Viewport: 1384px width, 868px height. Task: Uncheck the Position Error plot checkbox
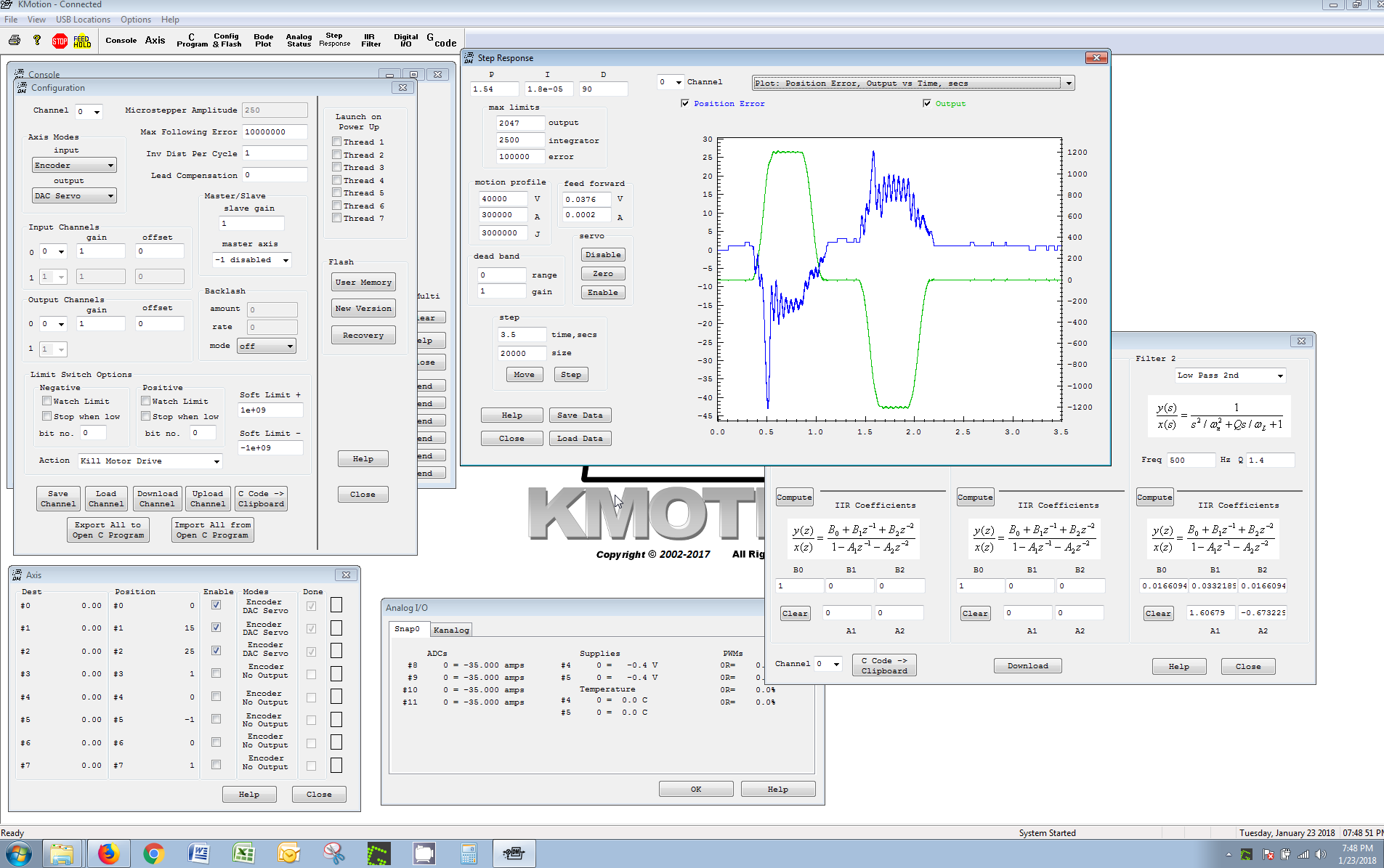685,104
